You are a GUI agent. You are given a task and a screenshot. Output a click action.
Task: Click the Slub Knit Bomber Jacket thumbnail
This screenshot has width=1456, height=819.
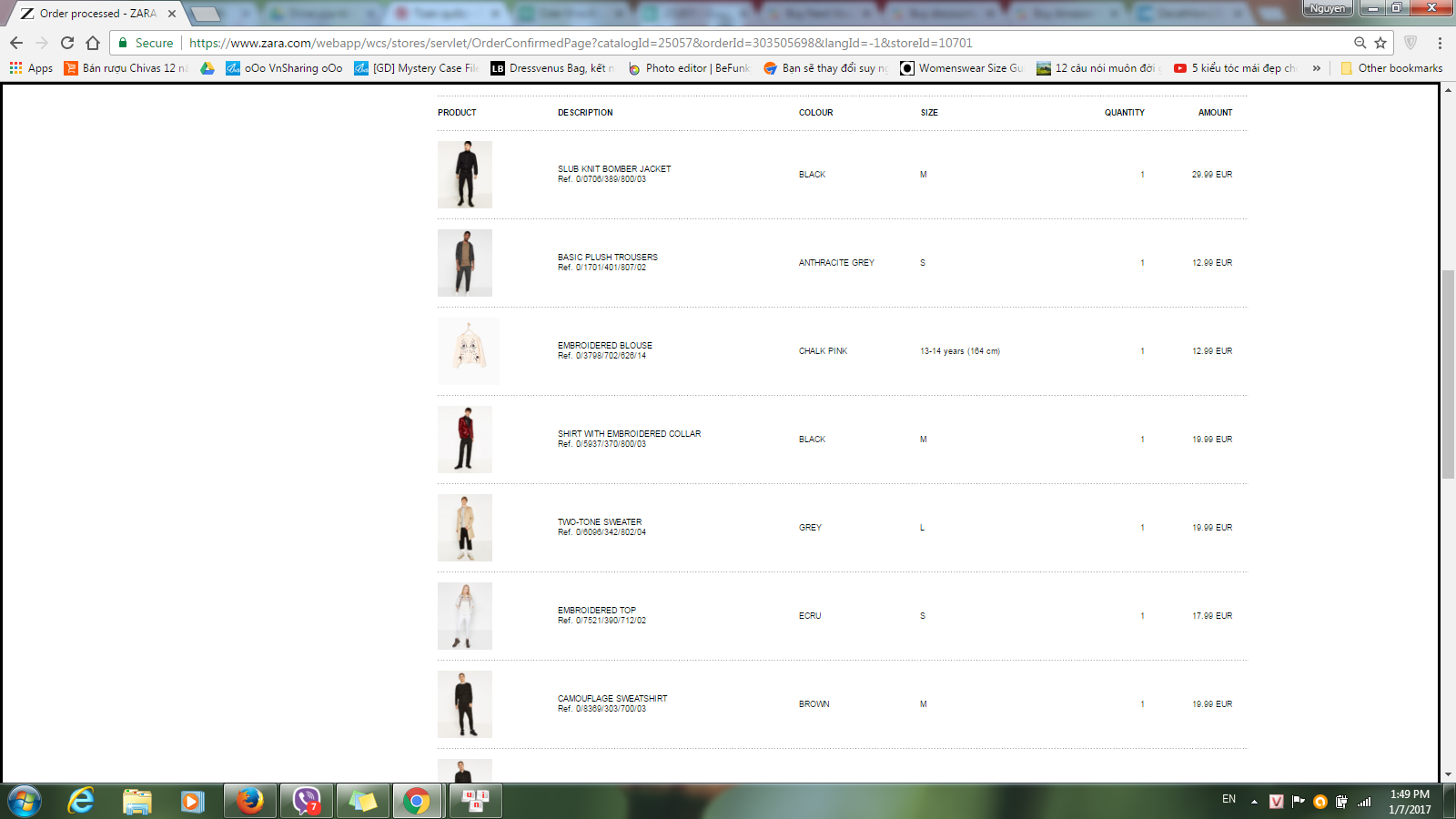coord(465,175)
